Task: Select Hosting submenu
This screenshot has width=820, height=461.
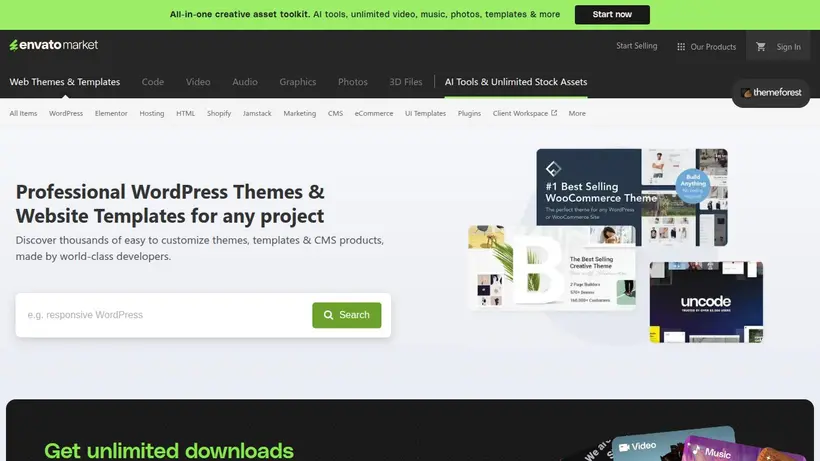Action: point(152,113)
